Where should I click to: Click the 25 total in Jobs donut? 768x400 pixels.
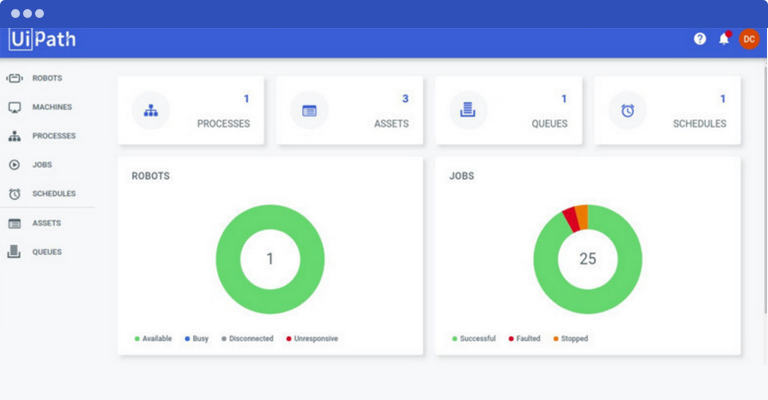pyautogui.click(x=588, y=259)
